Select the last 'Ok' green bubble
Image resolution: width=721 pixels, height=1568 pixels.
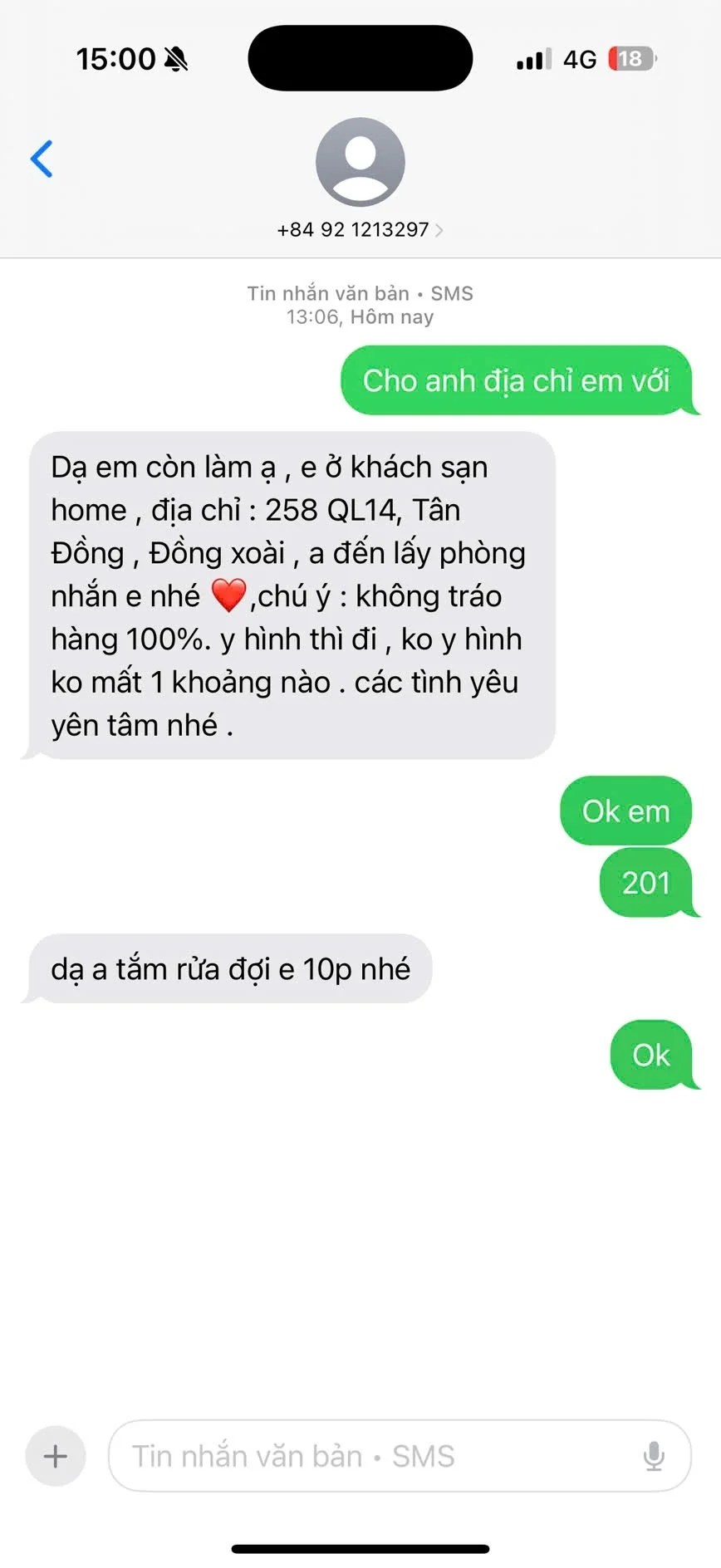[x=651, y=1055]
